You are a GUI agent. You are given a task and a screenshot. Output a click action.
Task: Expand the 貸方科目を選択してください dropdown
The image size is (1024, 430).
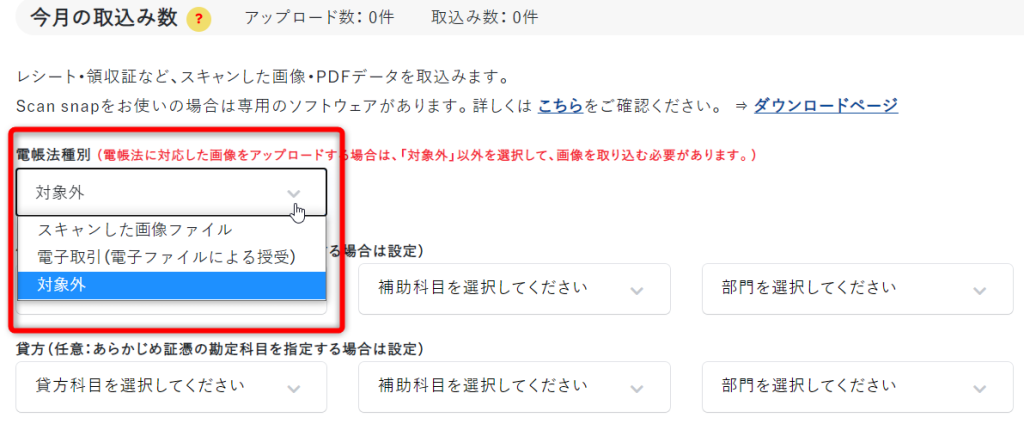171,387
